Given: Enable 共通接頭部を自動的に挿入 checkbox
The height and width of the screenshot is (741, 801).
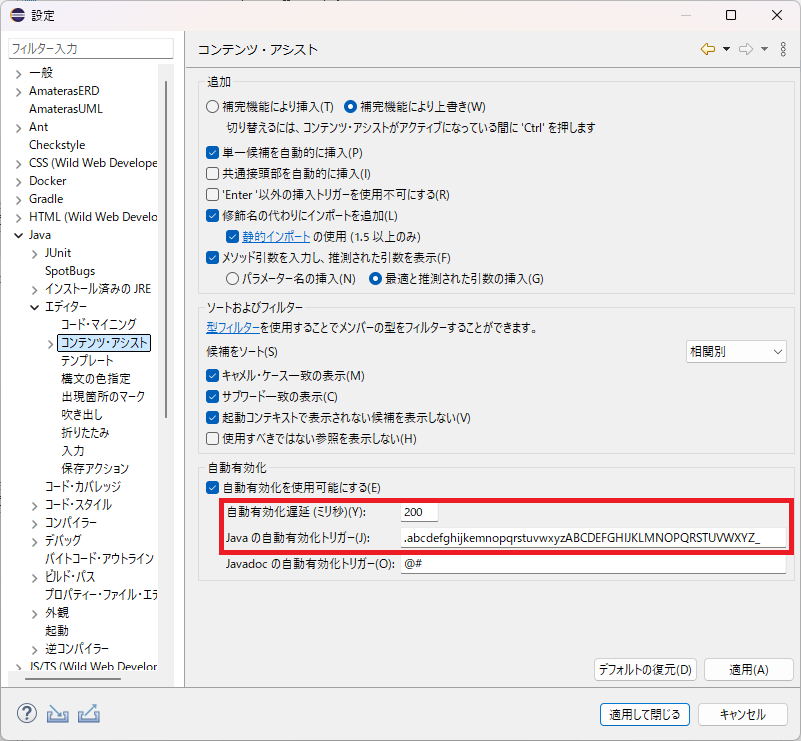Looking at the screenshot, I should 212,174.
